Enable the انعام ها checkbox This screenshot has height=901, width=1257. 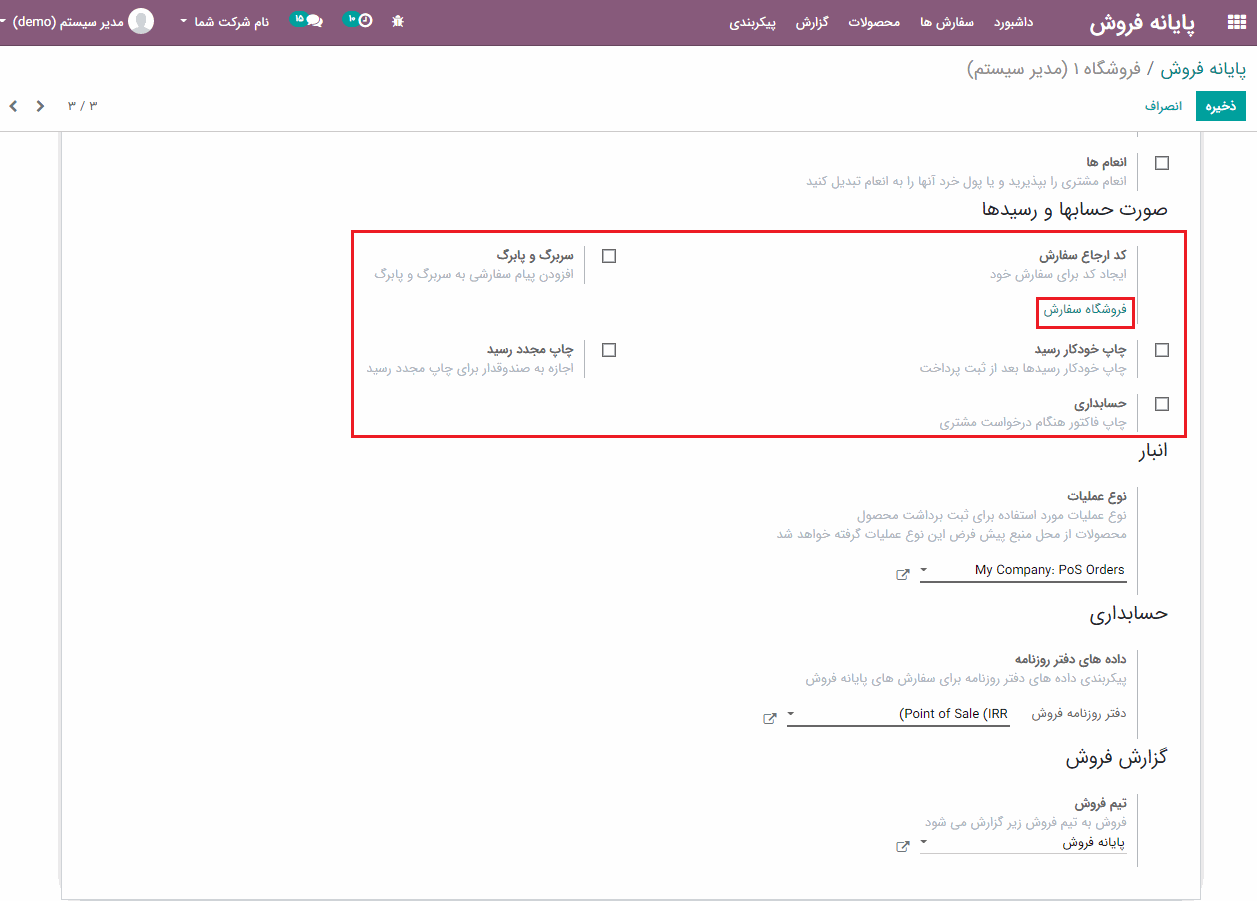[x=1161, y=162]
